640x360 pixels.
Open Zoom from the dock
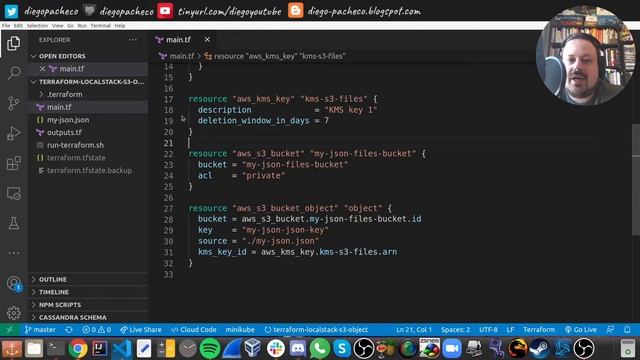point(452,349)
